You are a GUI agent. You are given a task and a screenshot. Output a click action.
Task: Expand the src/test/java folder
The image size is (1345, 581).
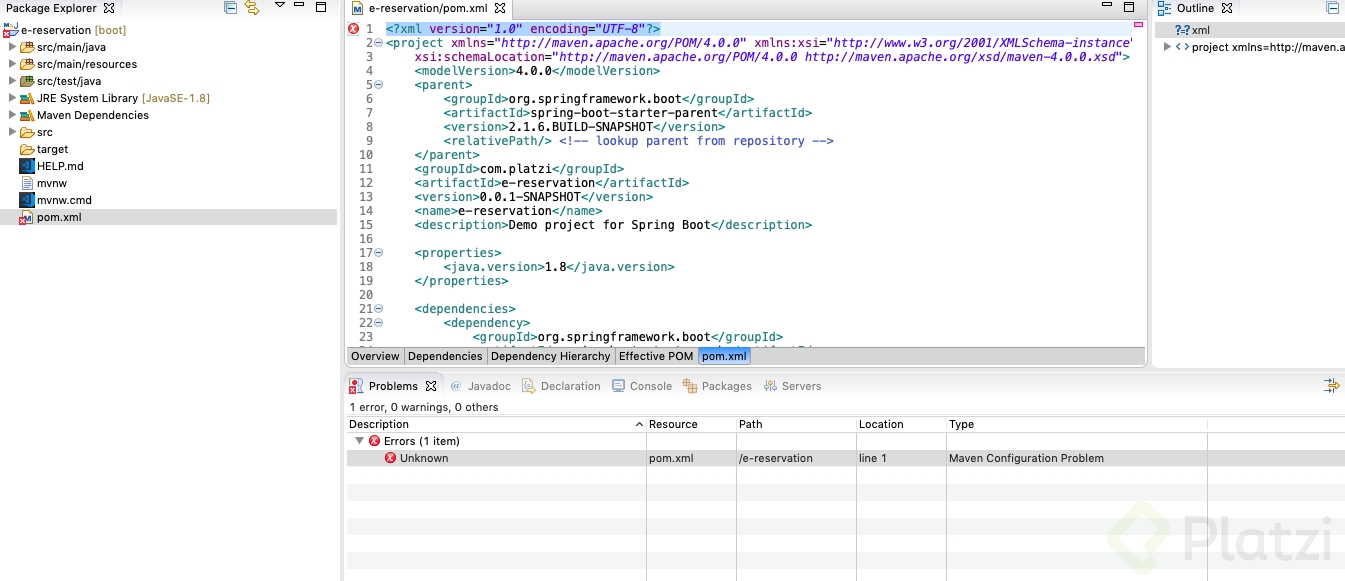[x=12, y=81]
